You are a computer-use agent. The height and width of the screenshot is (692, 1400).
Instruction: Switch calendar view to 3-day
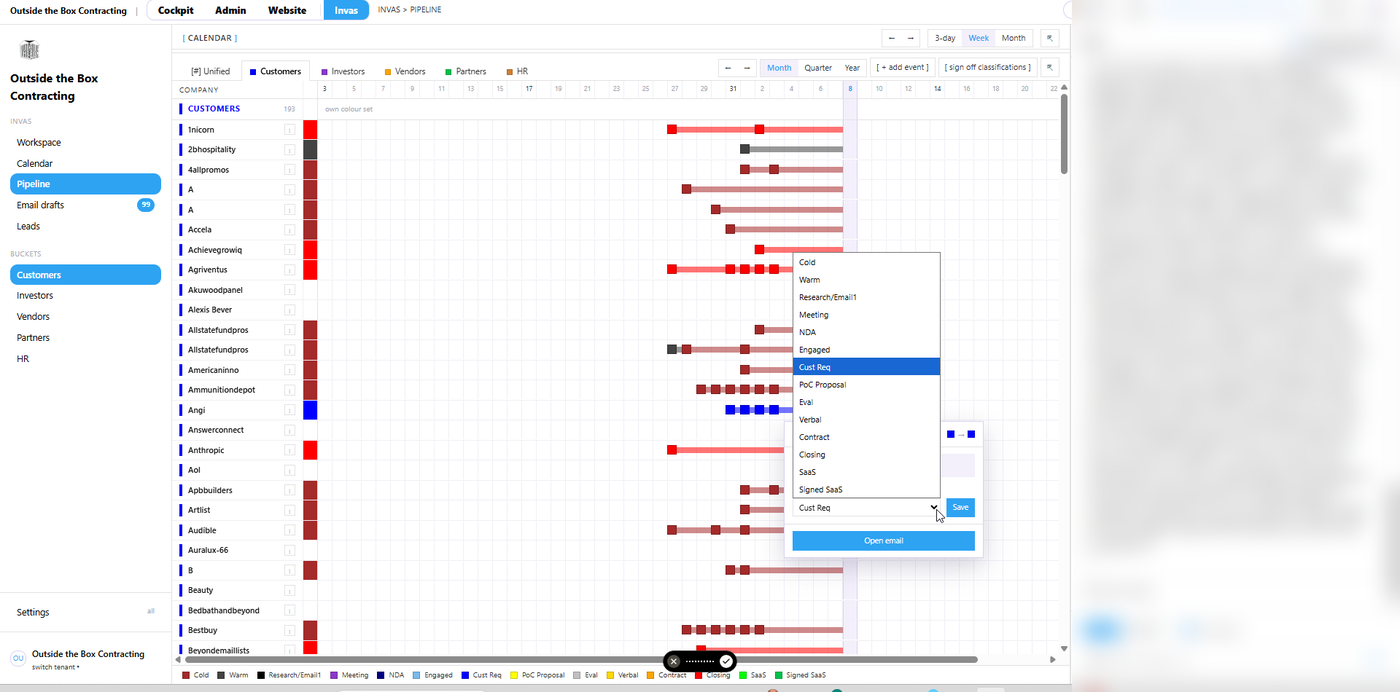click(x=945, y=38)
